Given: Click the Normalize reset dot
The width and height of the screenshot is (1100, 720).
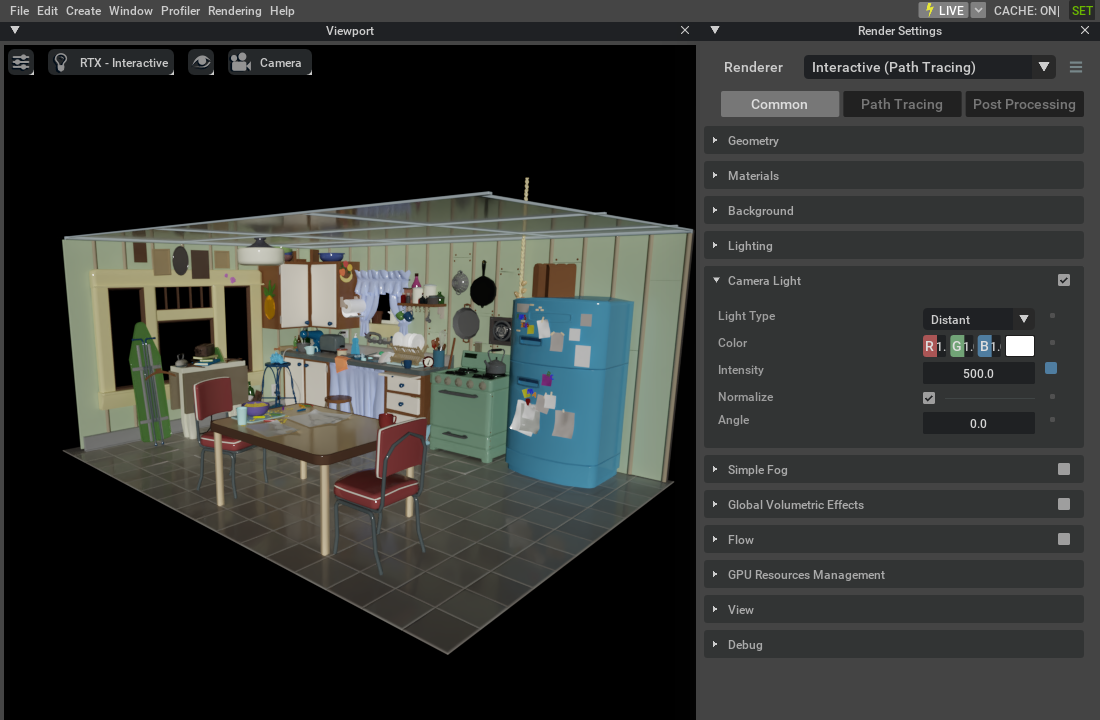Looking at the screenshot, I should pos(1052,396).
